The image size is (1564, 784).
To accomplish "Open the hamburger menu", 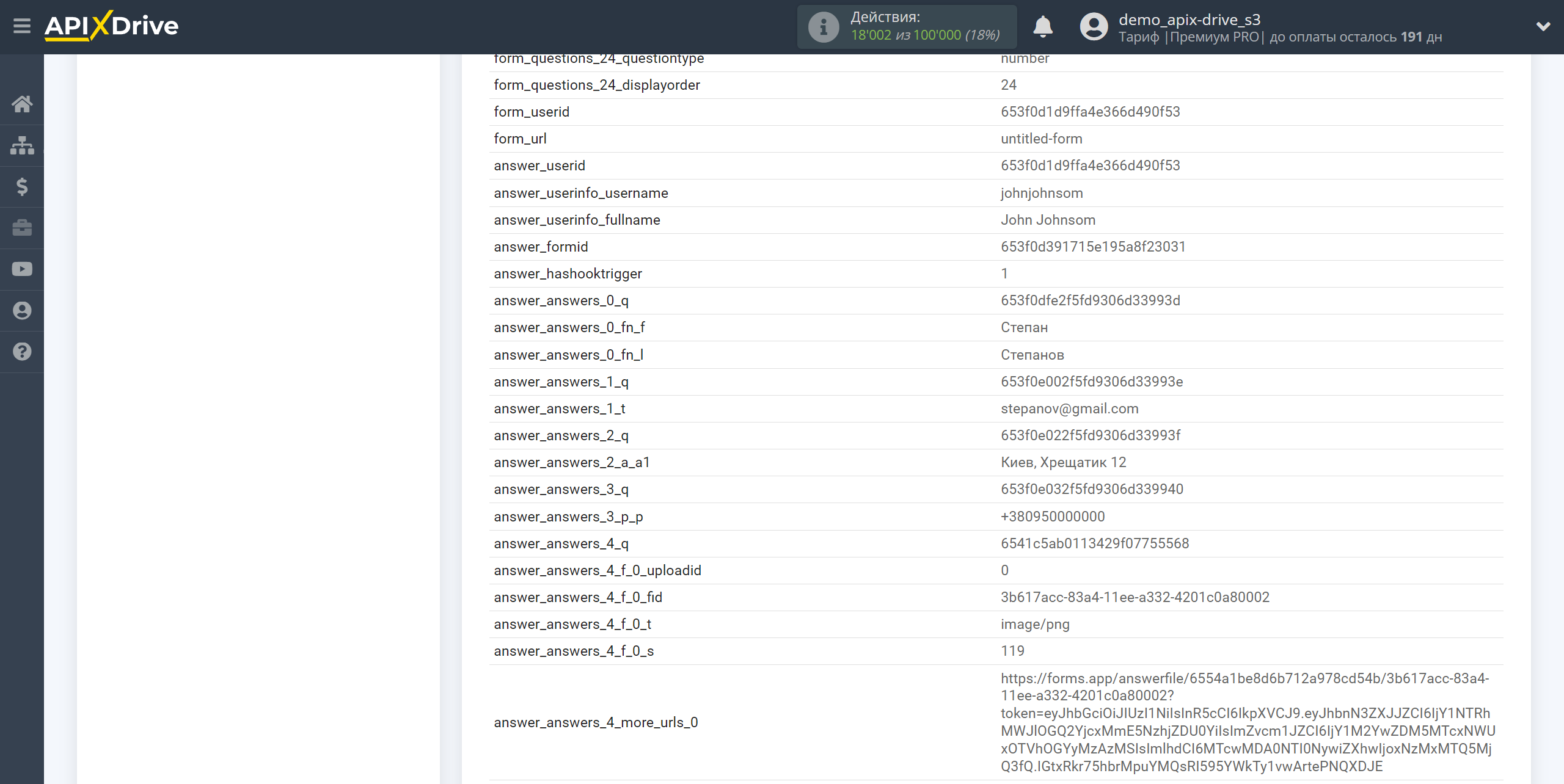I will (x=22, y=26).
